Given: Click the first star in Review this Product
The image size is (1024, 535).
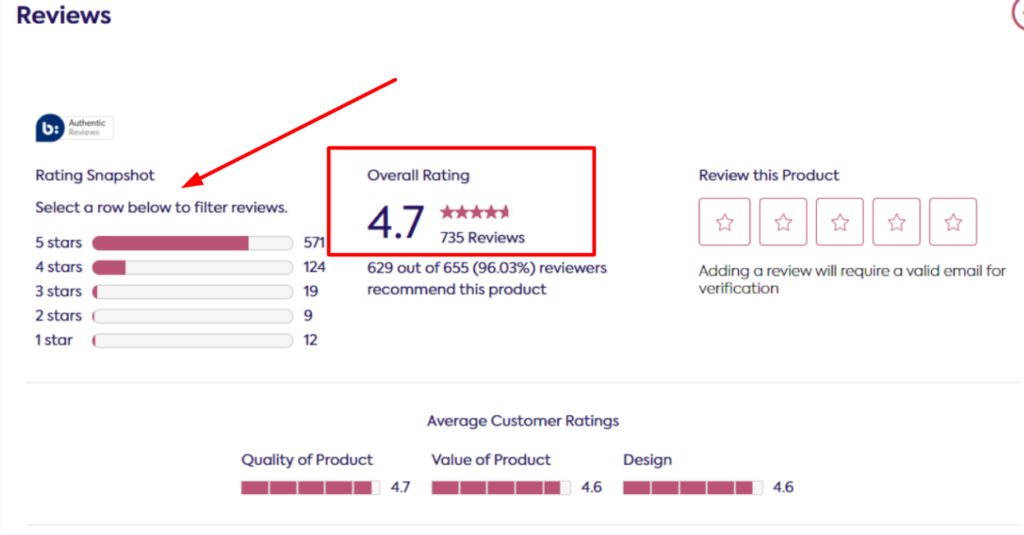Looking at the screenshot, I should tap(724, 222).
